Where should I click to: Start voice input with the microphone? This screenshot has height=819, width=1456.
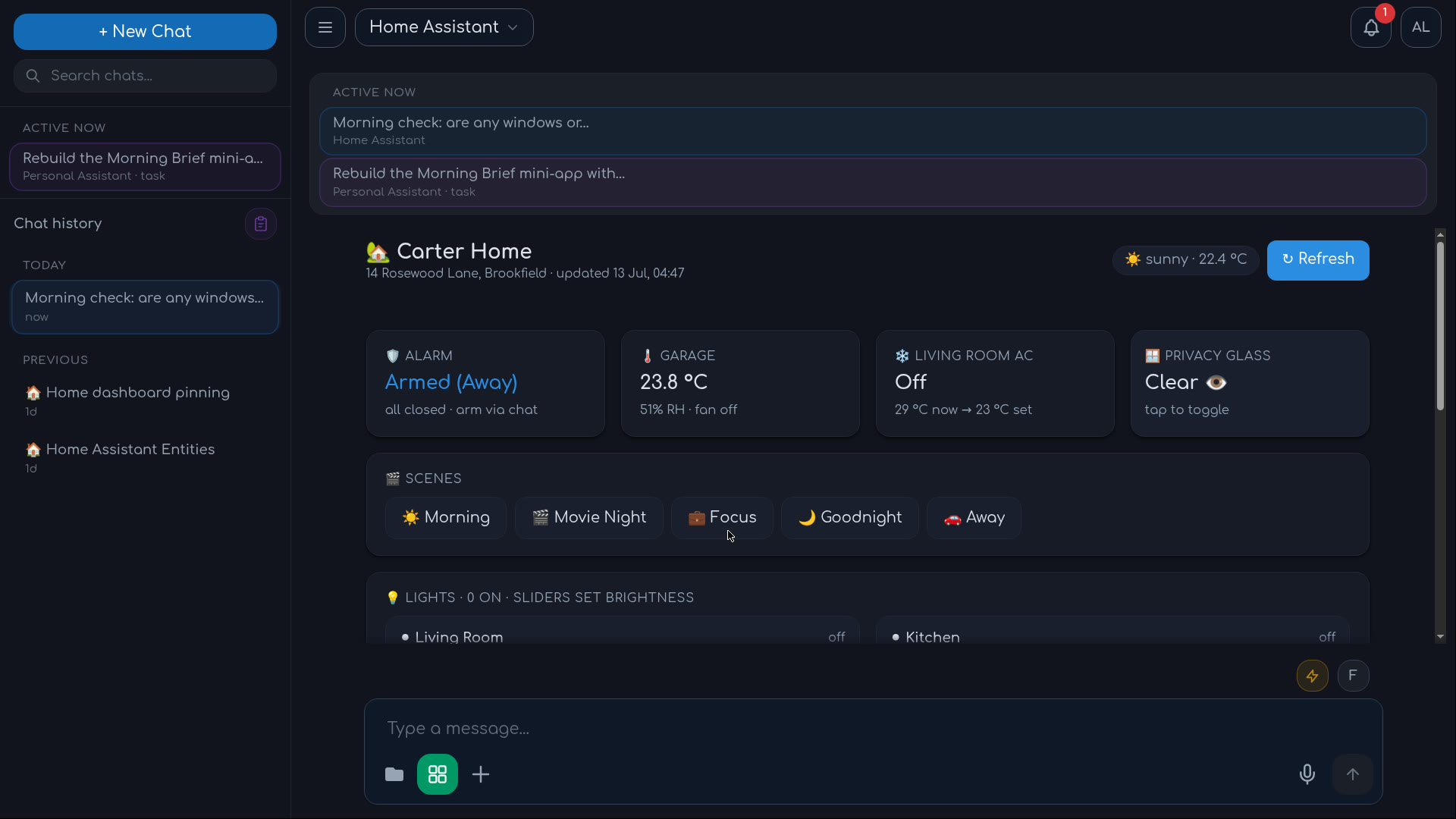coord(1307,774)
